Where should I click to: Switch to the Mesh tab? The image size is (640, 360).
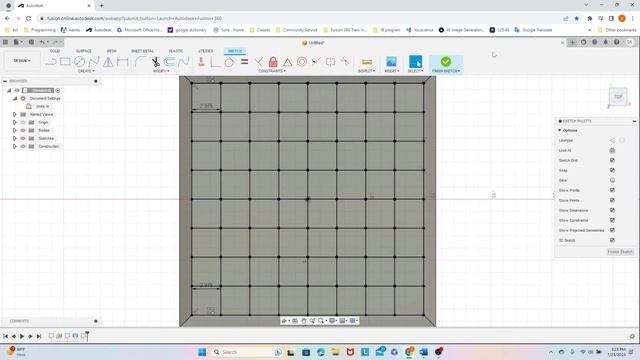coord(111,51)
